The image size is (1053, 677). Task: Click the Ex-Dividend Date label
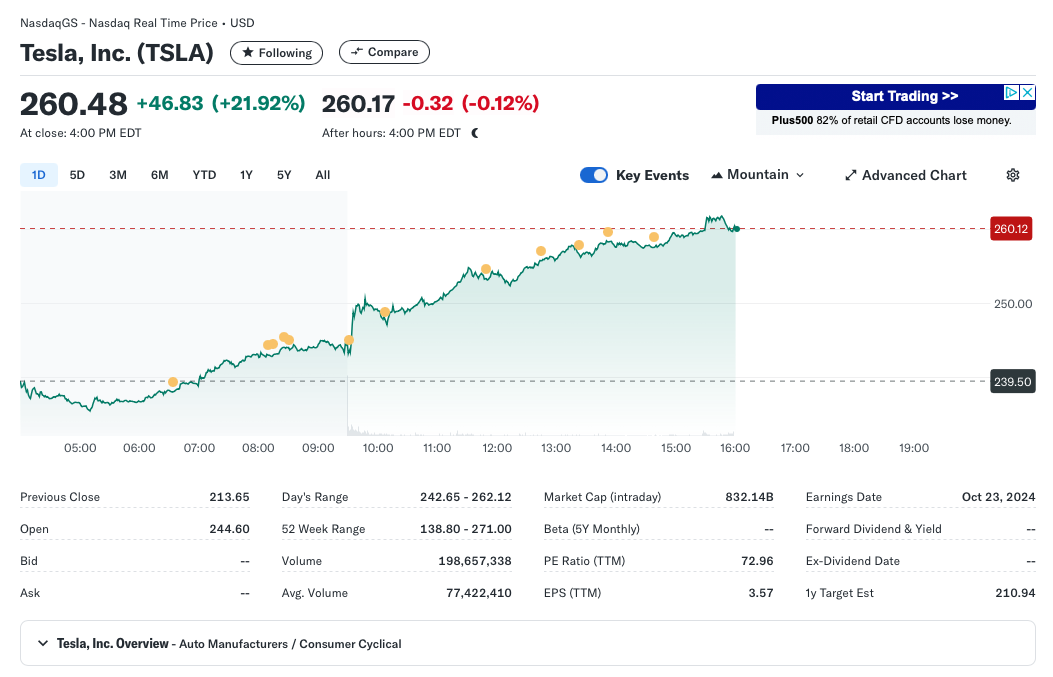pyautogui.click(x=853, y=561)
